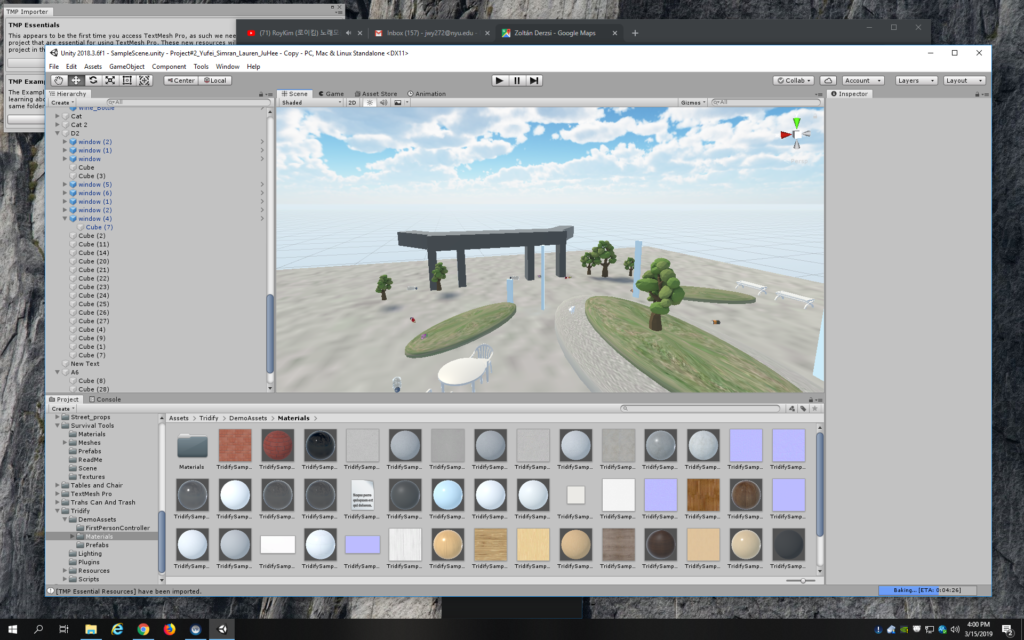The width and height of the screenshot is (1024, 640).
Task: Collapse the Survival Tools folder
Action: [57, 425]
